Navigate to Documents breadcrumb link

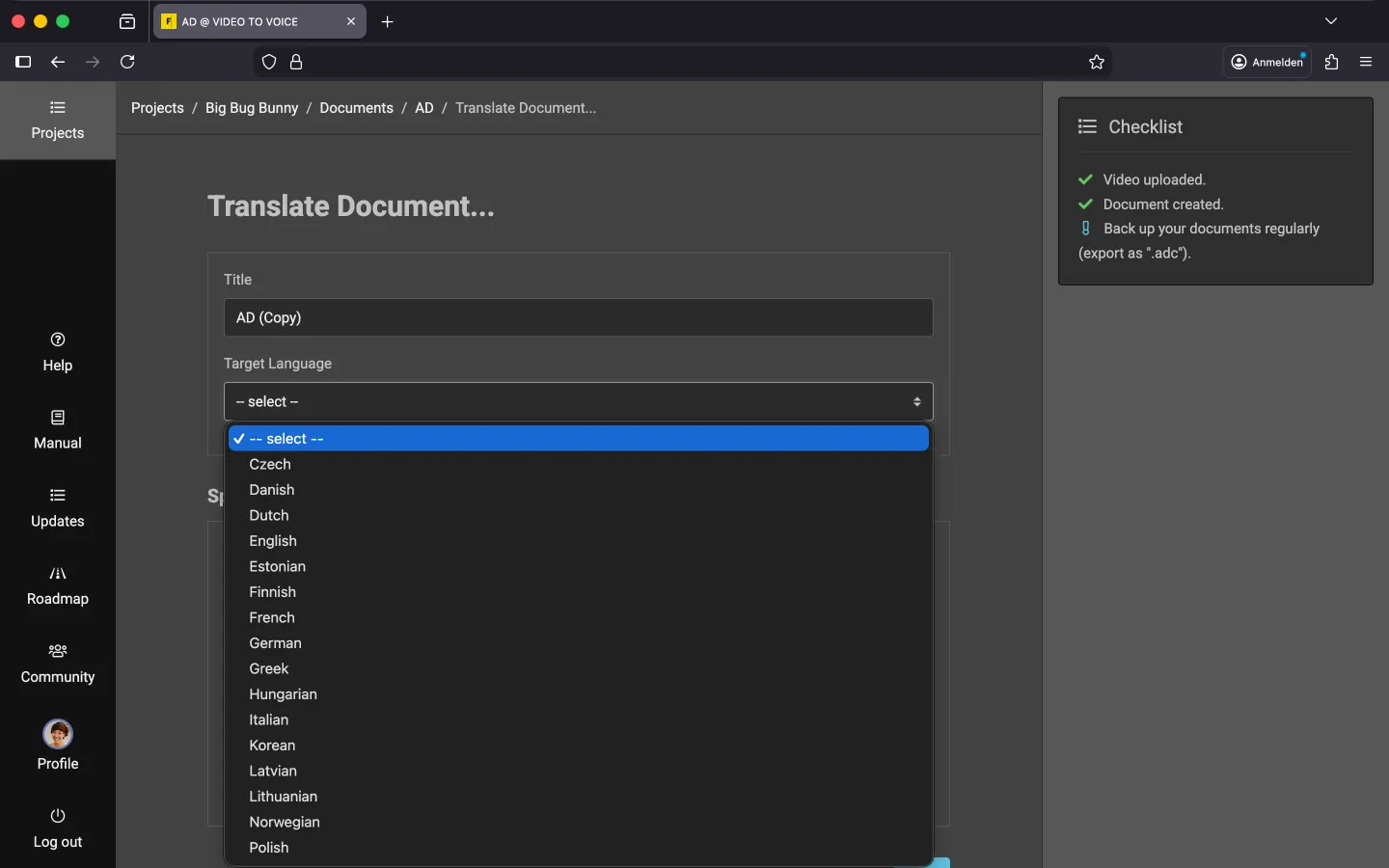click(356, 108)
